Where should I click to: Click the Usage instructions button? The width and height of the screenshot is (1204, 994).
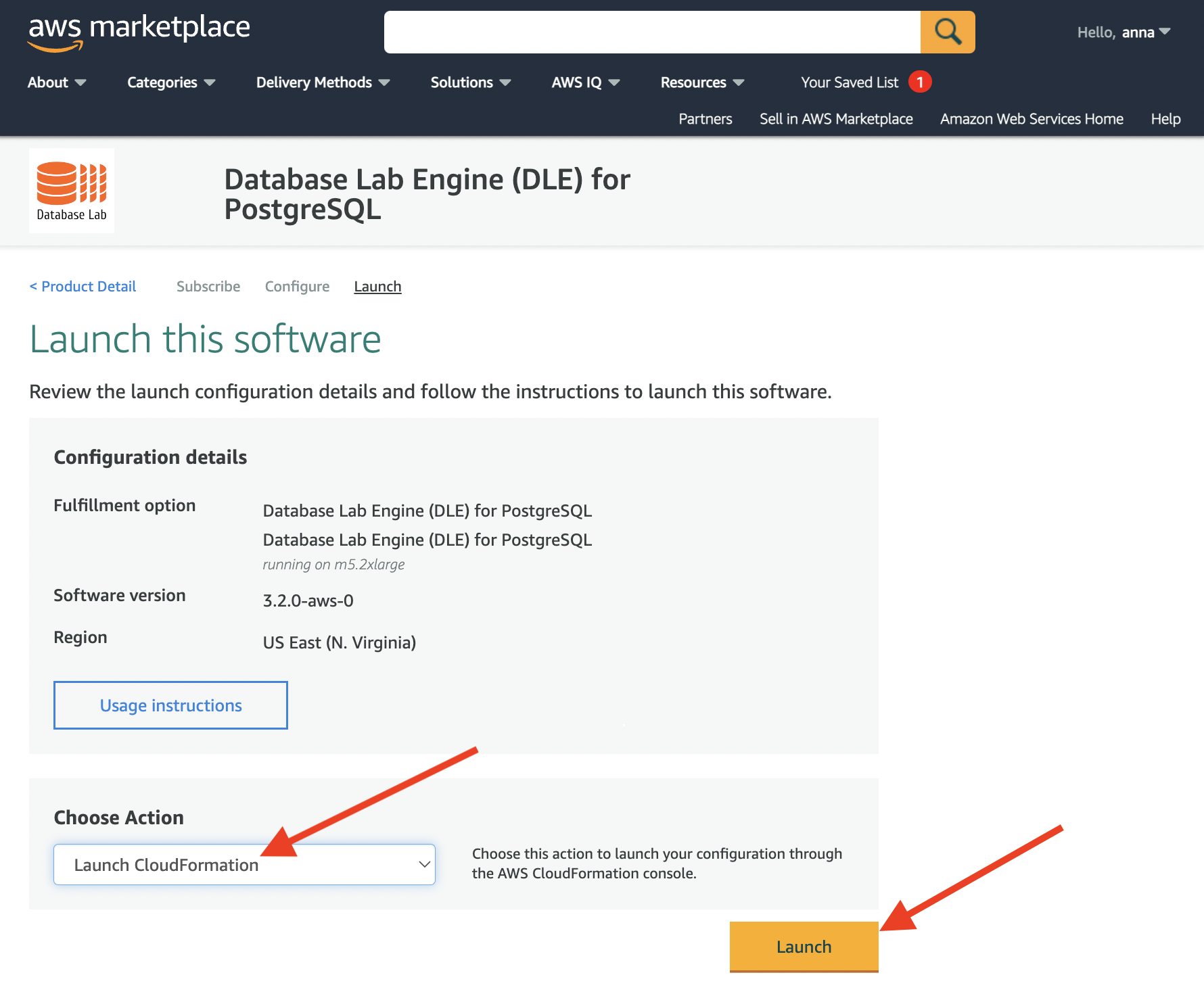pyautogui.click(x=170, y=705)
